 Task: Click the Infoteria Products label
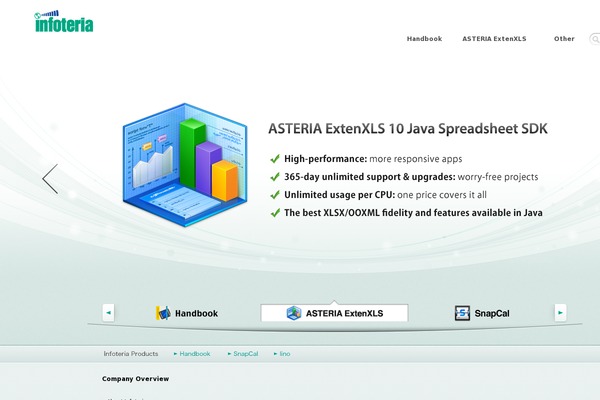point(131,354)
